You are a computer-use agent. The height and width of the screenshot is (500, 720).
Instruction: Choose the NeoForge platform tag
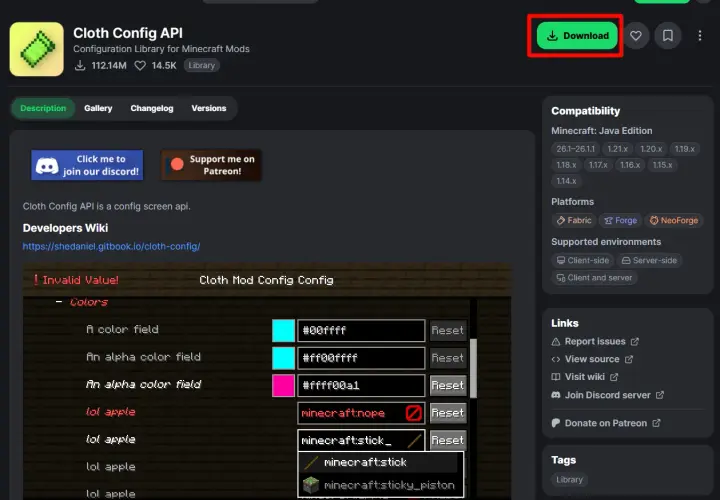(x=674, y=220)
